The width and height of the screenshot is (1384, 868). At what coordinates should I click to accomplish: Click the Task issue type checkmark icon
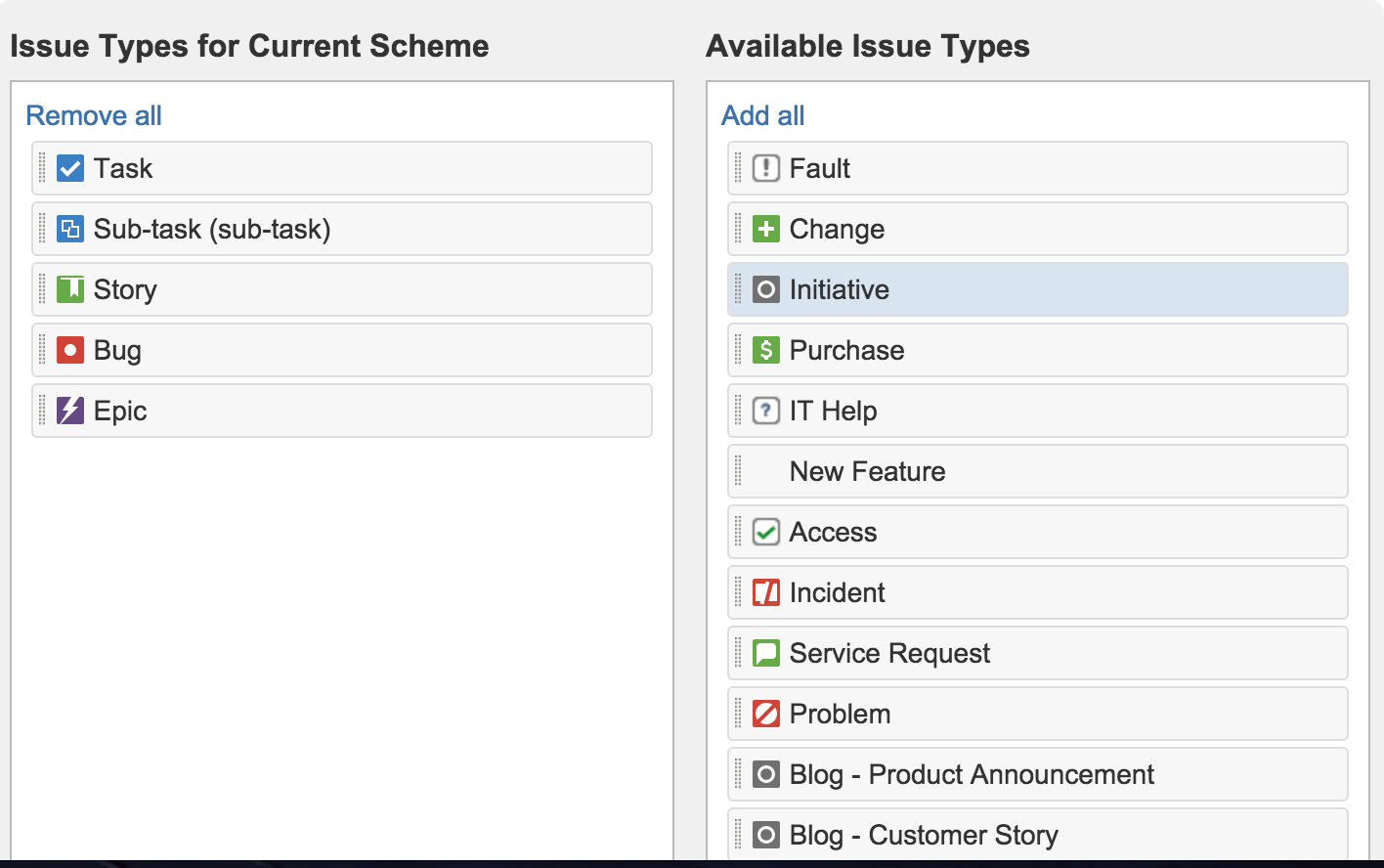tap(70, 169)
